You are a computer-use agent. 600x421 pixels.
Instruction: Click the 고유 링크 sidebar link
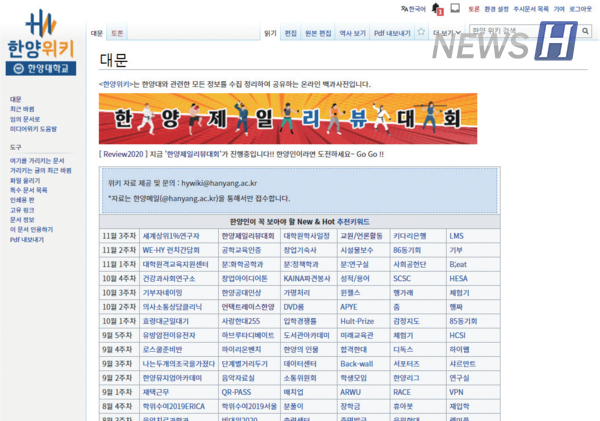(x=22, y=210)
